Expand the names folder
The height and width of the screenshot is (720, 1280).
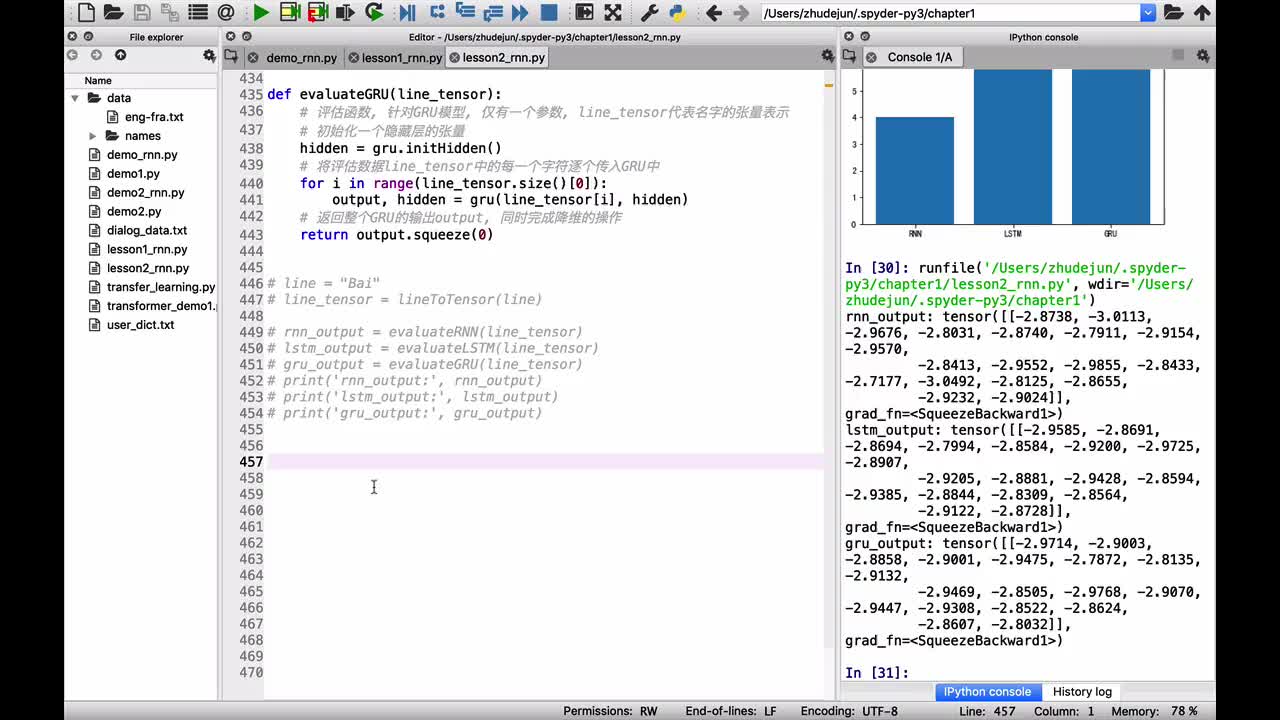pyautogui.click(x=93, y=136)
